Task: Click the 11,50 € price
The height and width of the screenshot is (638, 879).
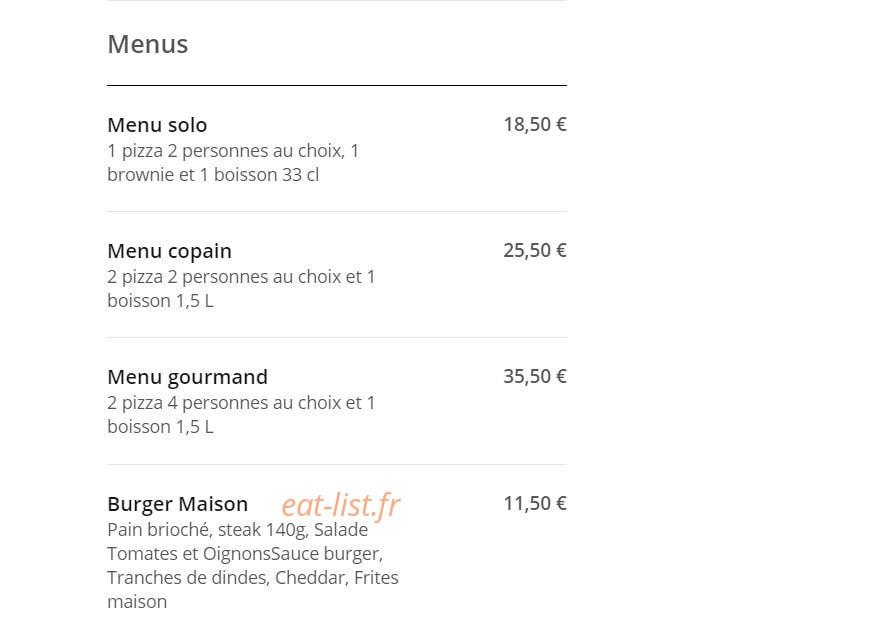Action: pyautogui.click(x=535, y=503)
